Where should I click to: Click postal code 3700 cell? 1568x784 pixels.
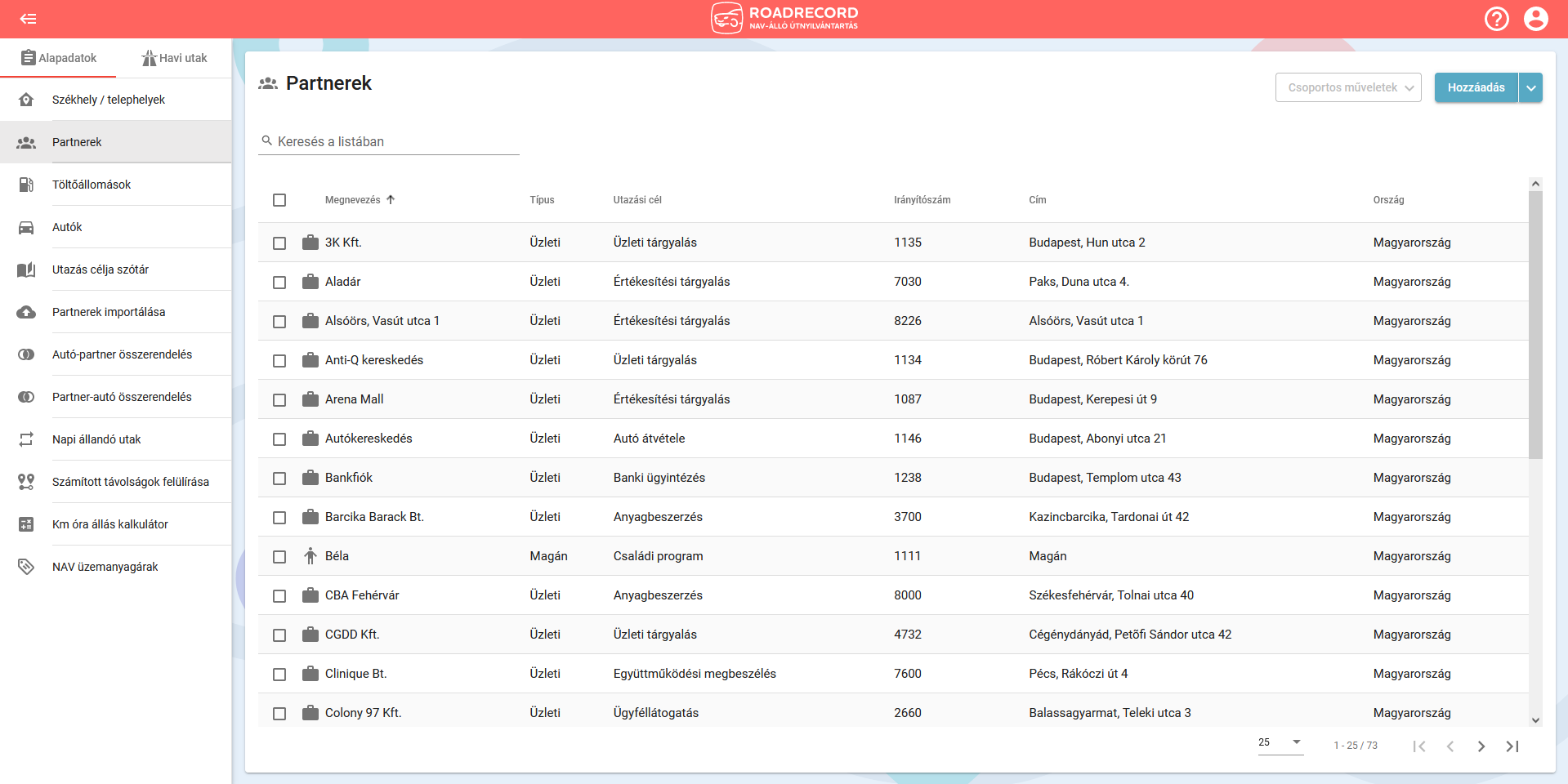click(x=907, y=517)
